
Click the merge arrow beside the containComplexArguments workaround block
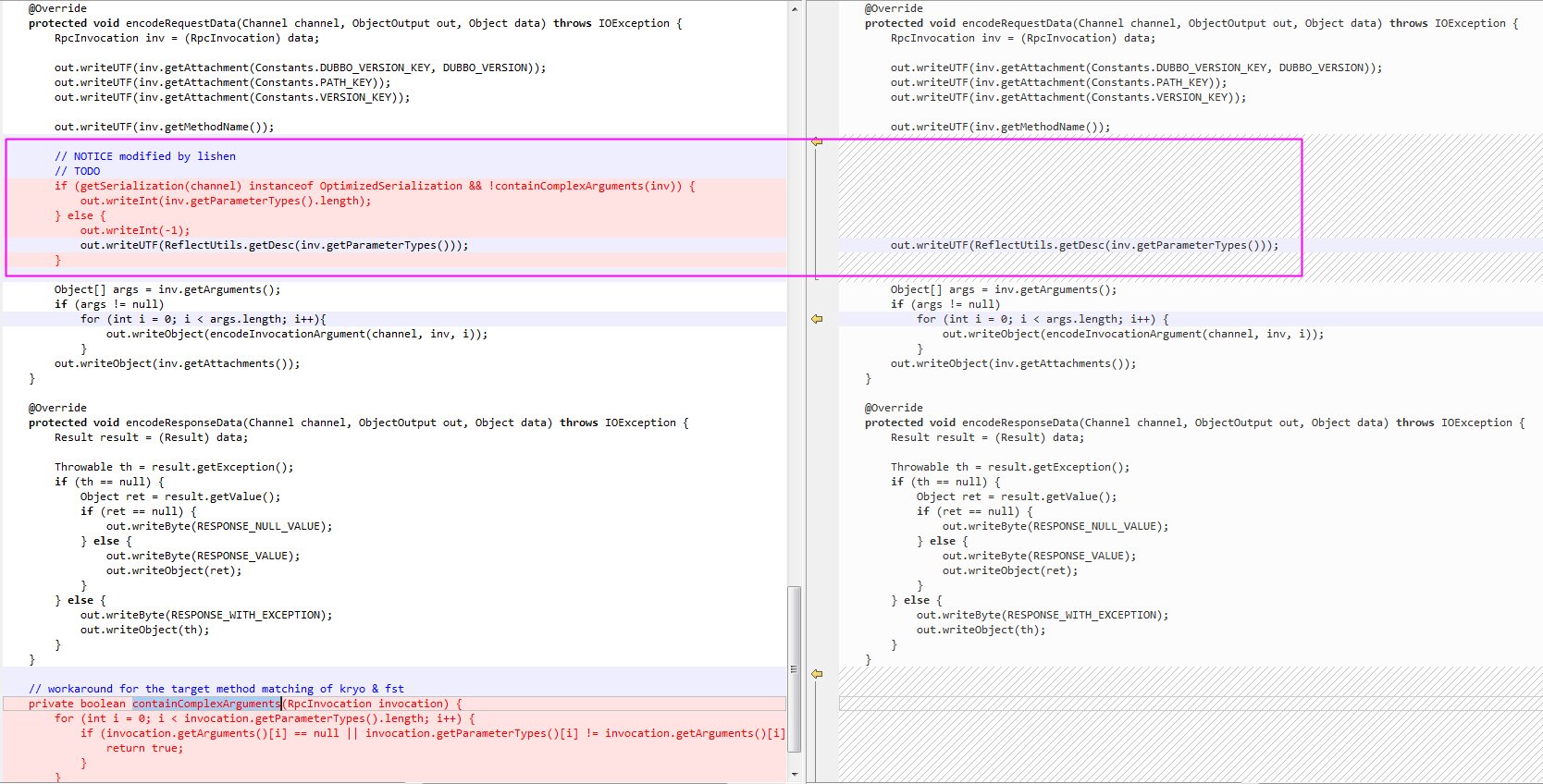[x=817, y=674]
